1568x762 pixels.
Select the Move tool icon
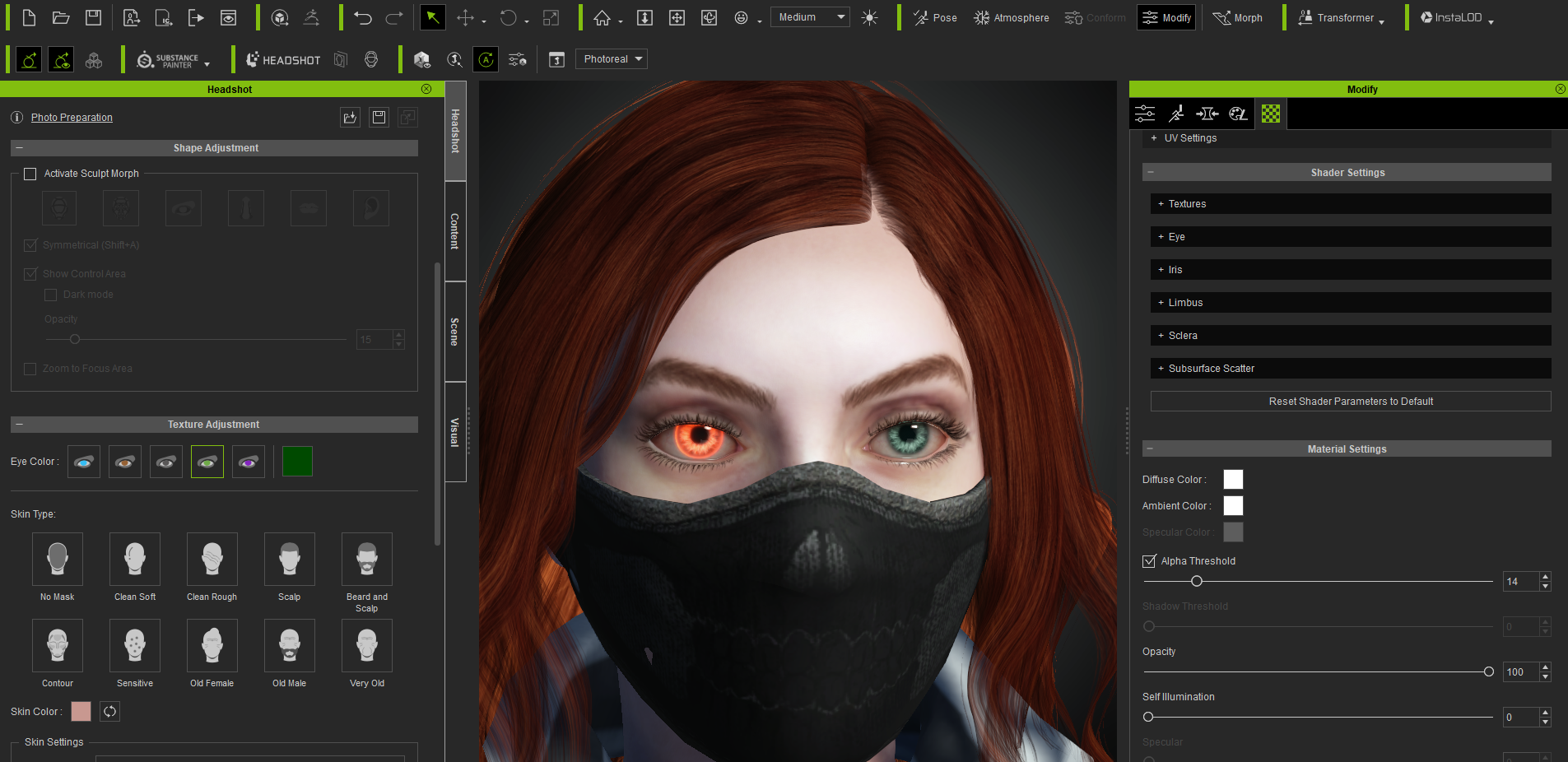(466, 17)
